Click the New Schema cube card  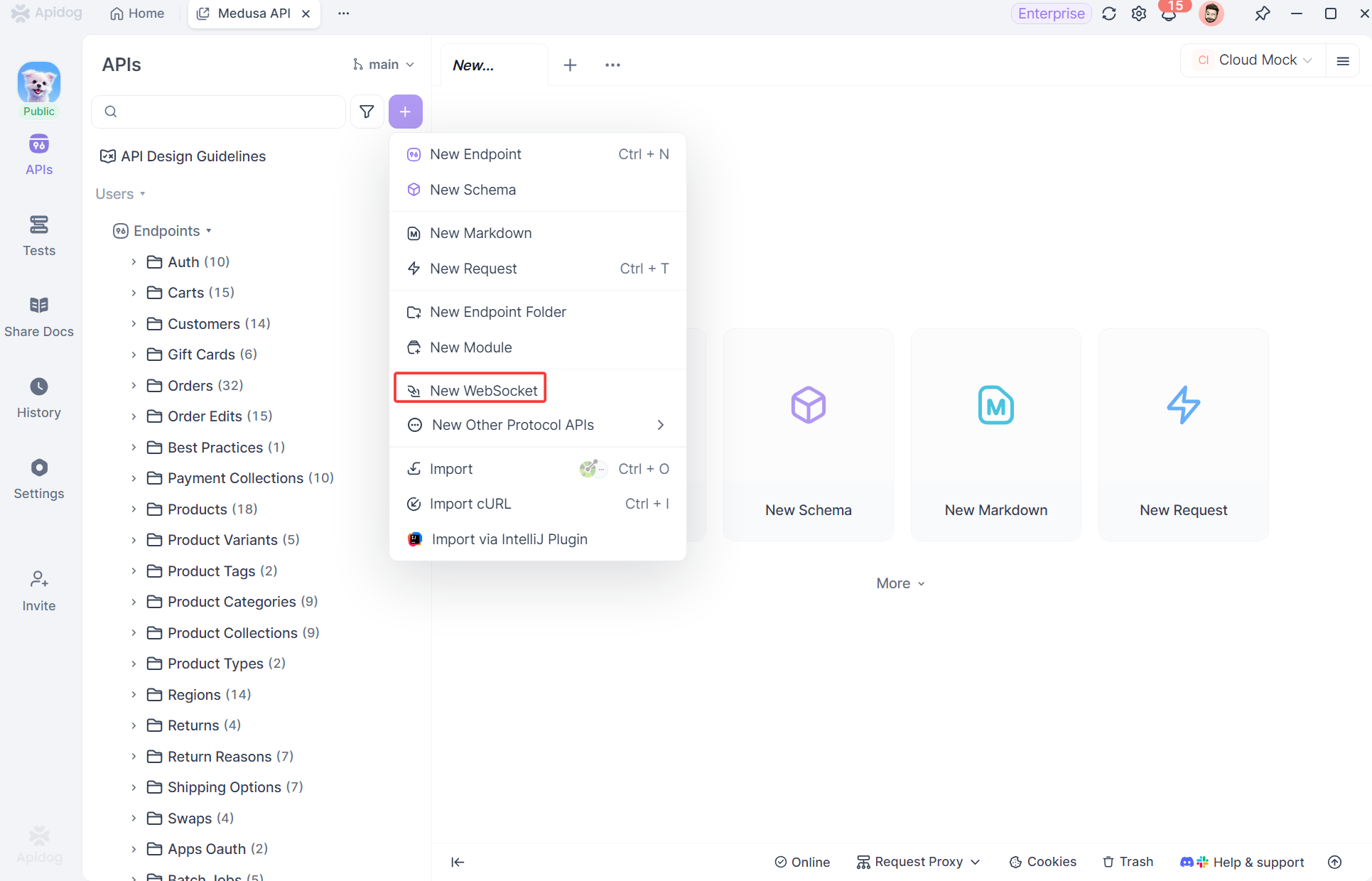tap(808, 434)
